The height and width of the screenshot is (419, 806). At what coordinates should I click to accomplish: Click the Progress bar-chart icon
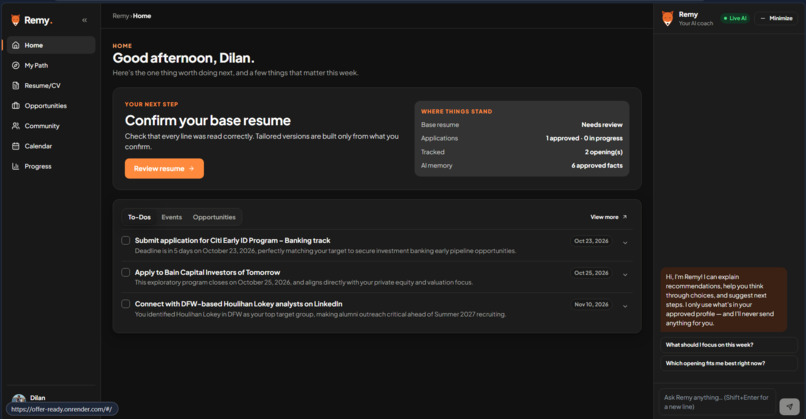pyautogui.click(x=15, y=166)
